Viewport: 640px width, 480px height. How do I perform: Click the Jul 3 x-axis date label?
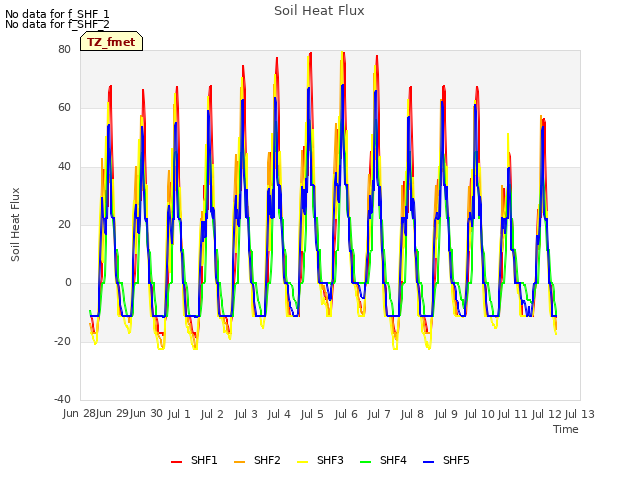pyautogui.click(x=246, y=414)
